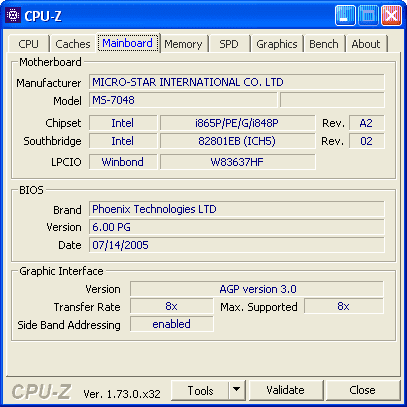The image size is (407, 407).
Task: Click the Chipset vendor Intel field
Action: click(x=123, y=123)
